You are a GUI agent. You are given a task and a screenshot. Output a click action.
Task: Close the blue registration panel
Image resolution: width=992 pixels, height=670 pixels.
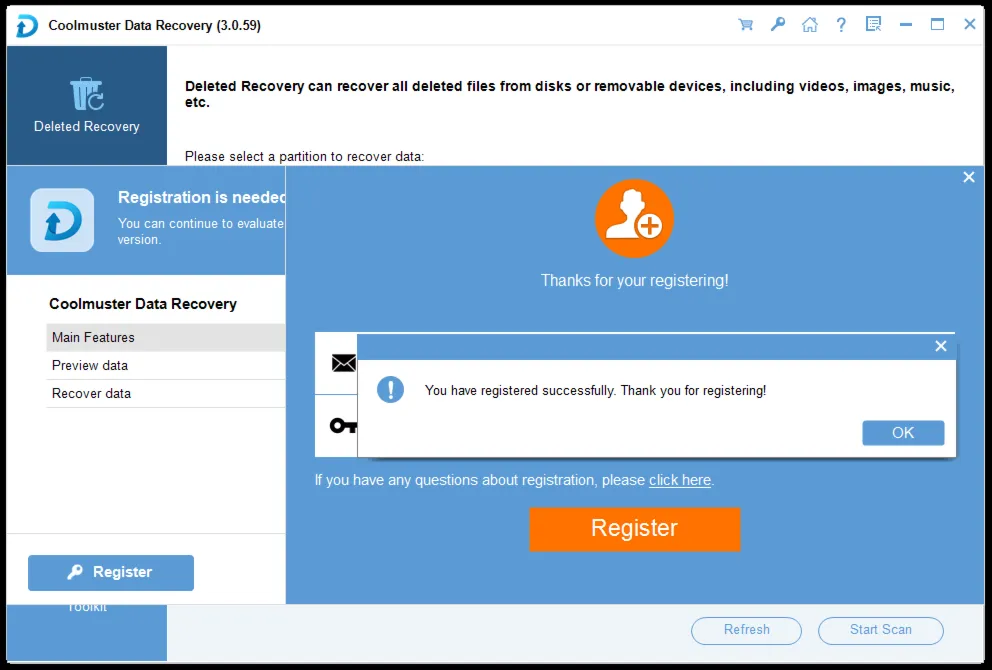coord(969,177)
